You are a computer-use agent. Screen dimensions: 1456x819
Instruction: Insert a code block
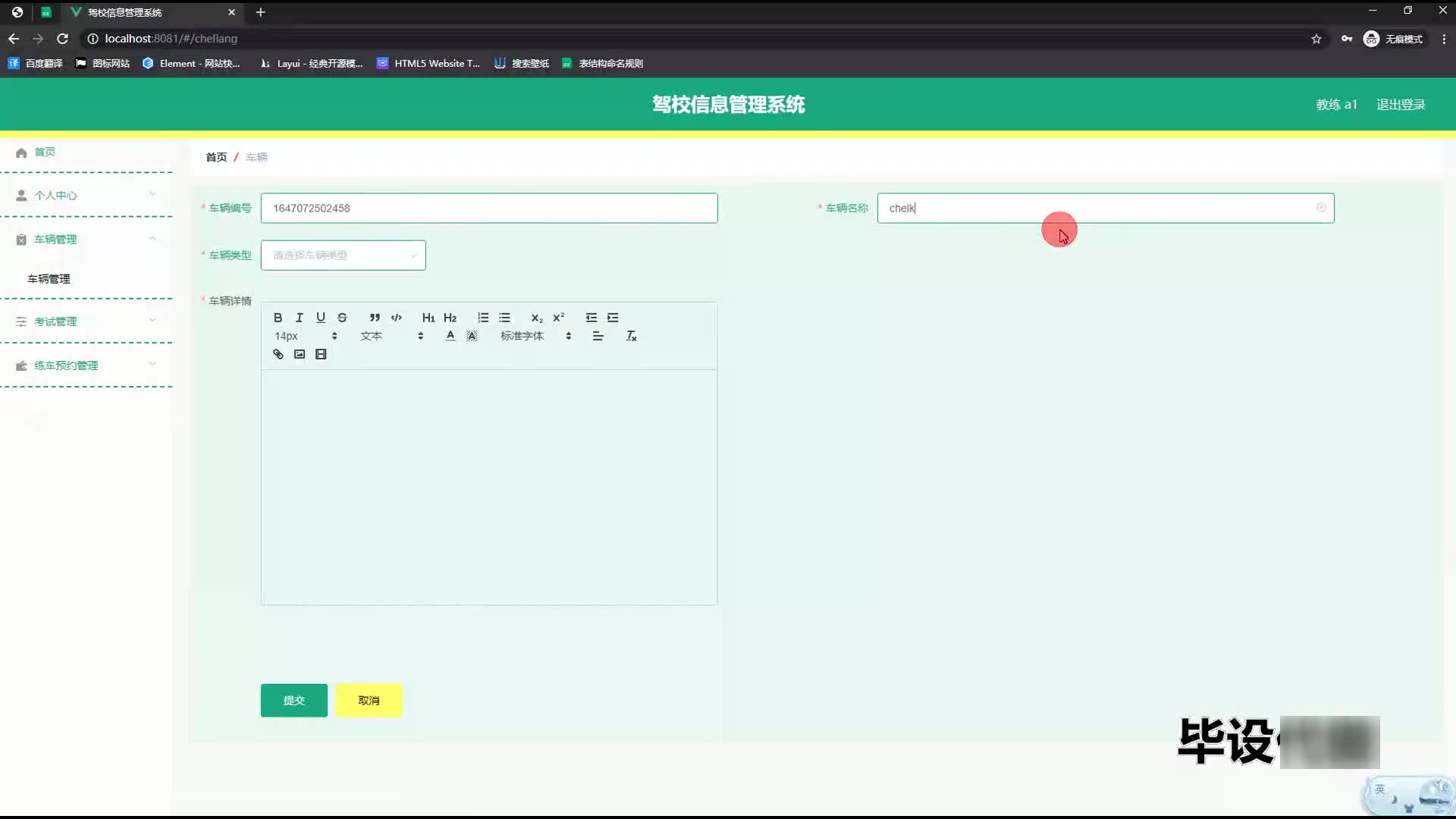396,318
